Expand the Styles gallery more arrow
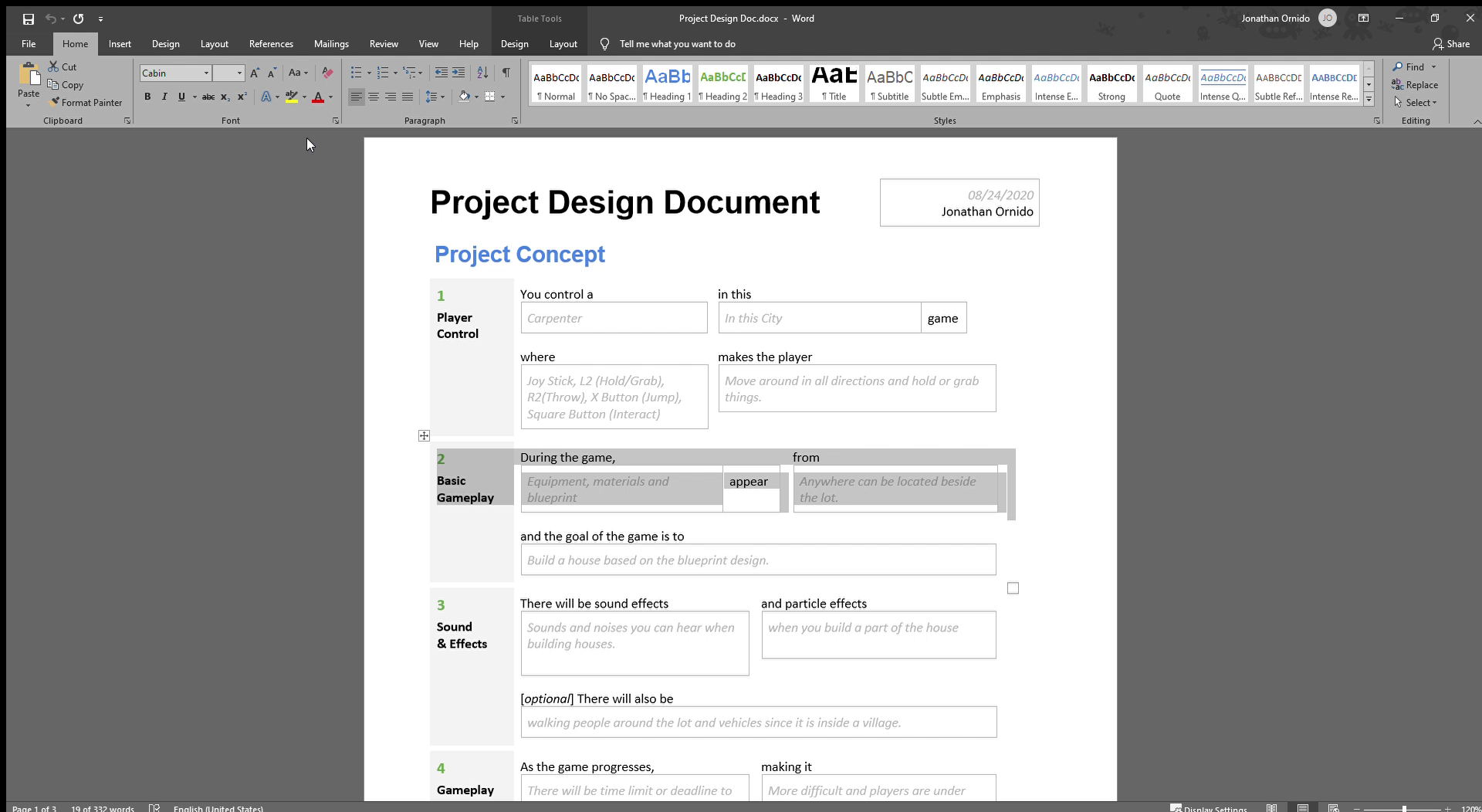 [1369, 99]
